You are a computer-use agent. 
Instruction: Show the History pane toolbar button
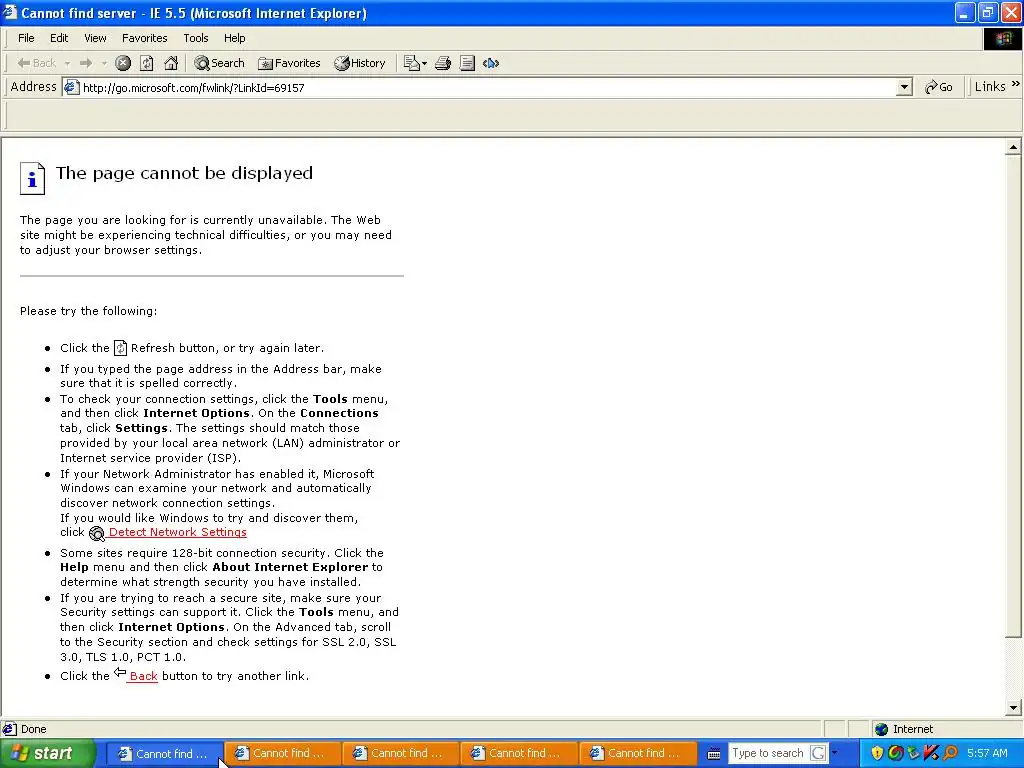pyautogui.click(x=360, y=63)
